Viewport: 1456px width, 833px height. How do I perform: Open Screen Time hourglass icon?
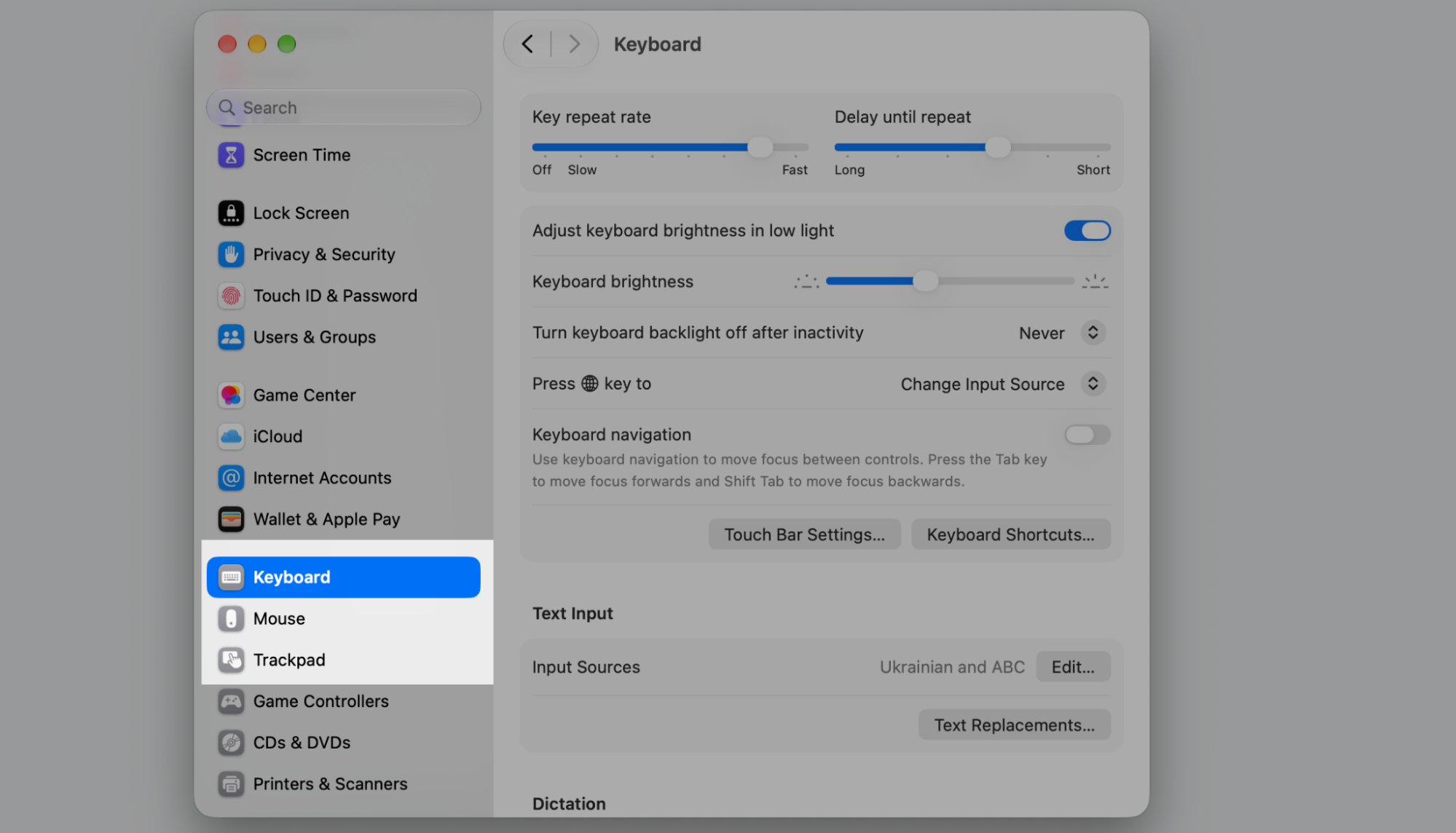231,155
